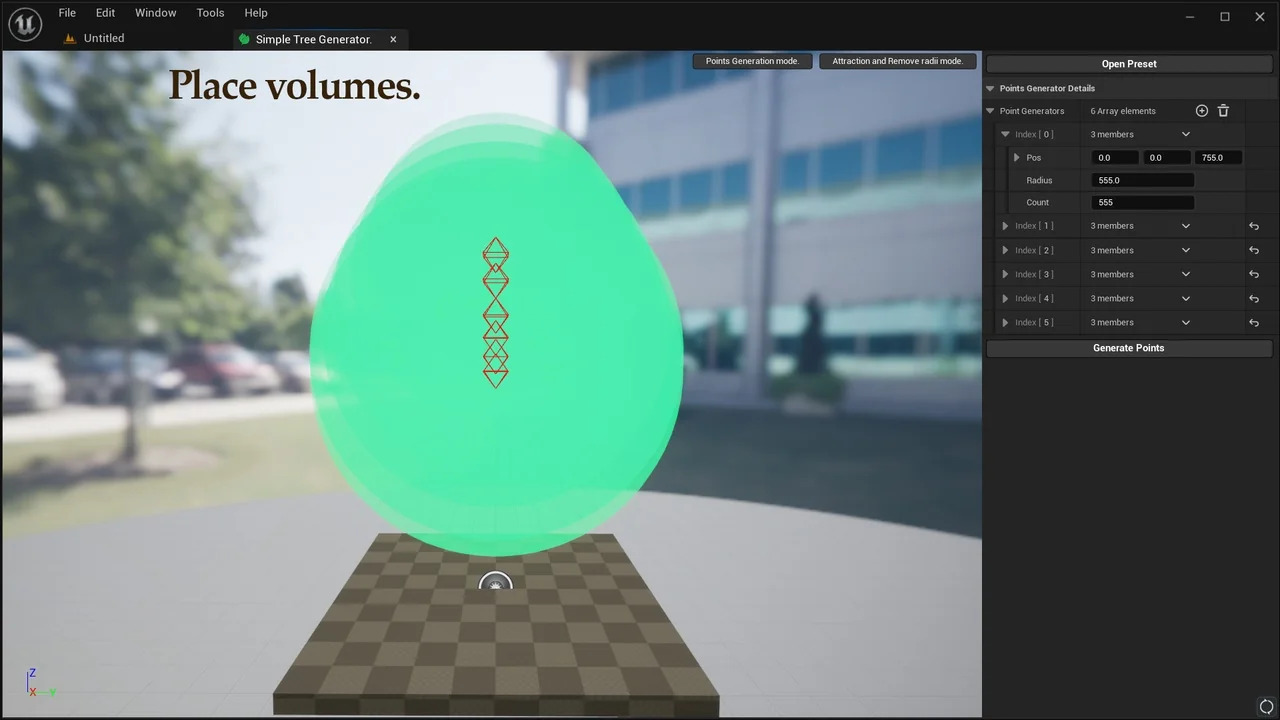
Task: Expand the Index [2] entry
Action: click(x=1006, y=250)
